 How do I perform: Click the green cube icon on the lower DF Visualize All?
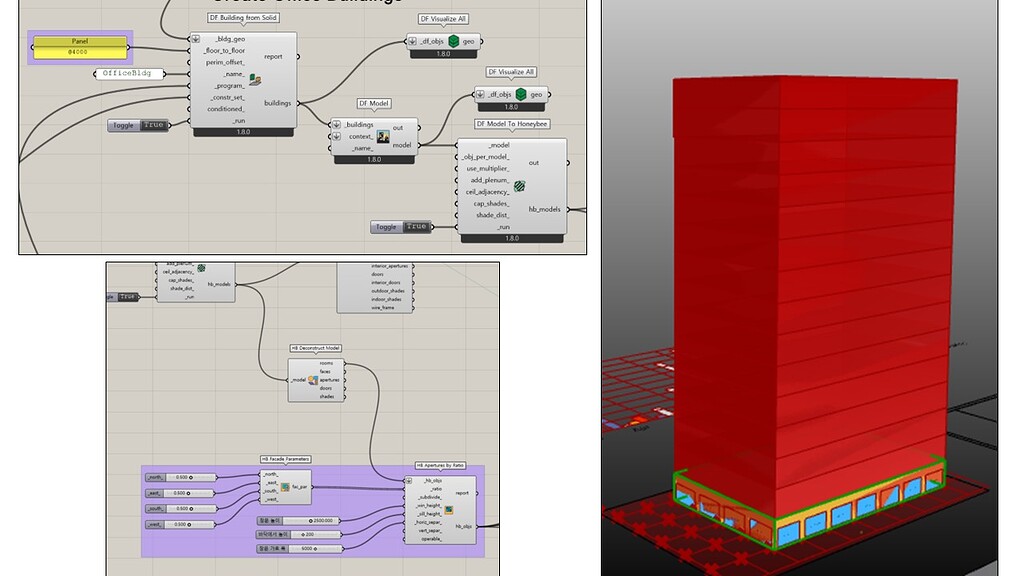pos(522,94)
